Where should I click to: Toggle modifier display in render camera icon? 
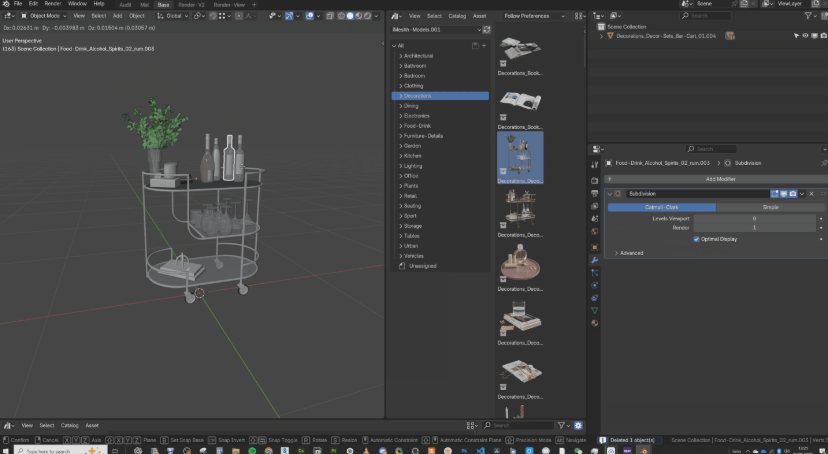[793, 193]
